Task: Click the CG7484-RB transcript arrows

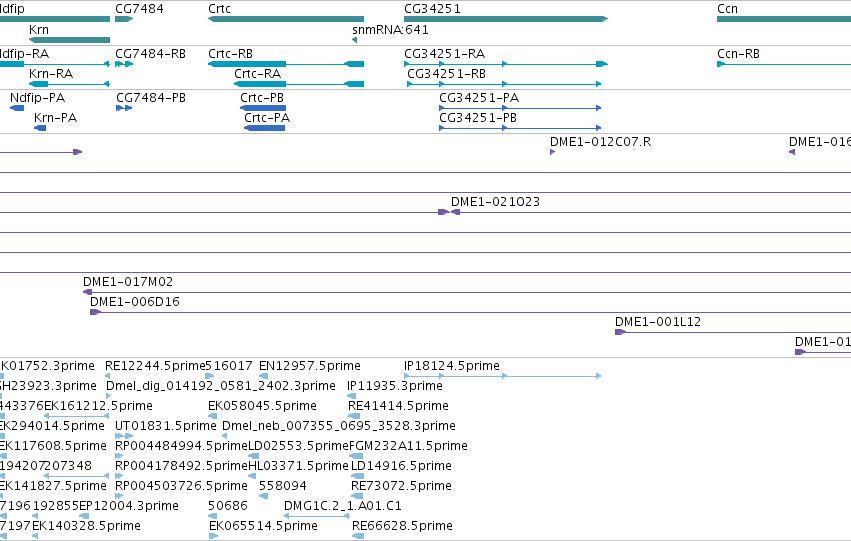Action: 124,64
